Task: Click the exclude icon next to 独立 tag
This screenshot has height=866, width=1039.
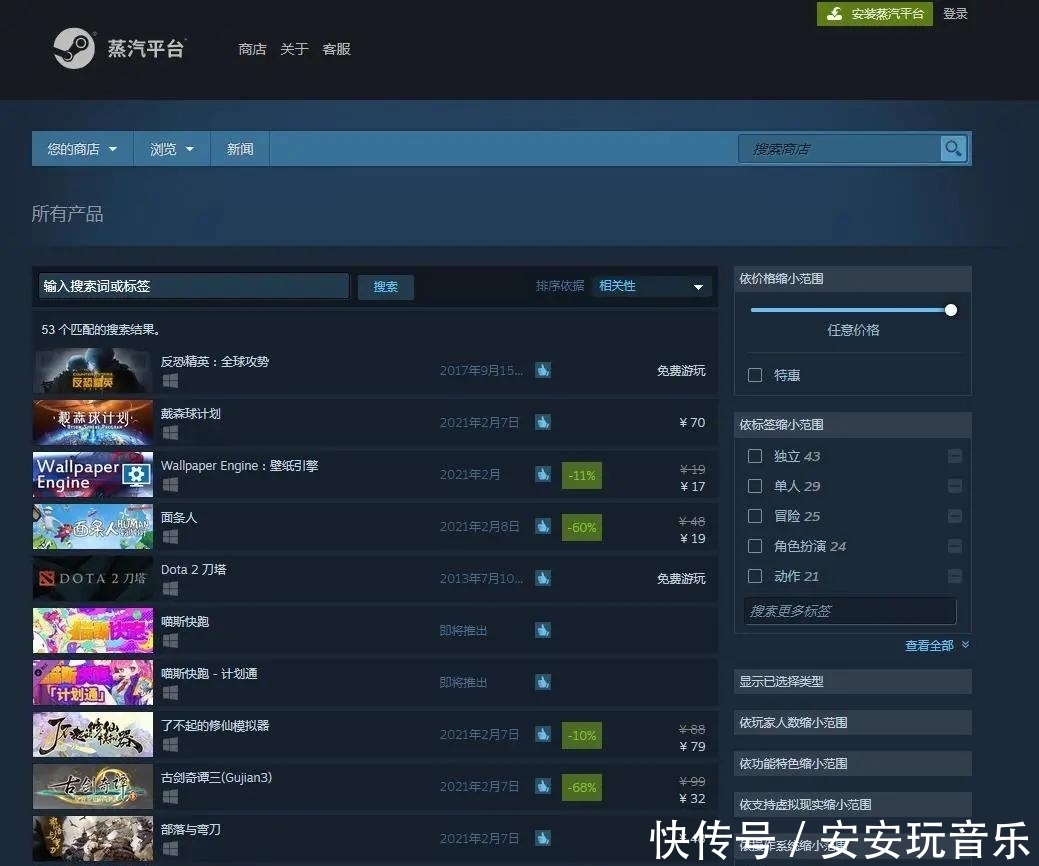Action: pyautogui.click(x=954, y=455)
